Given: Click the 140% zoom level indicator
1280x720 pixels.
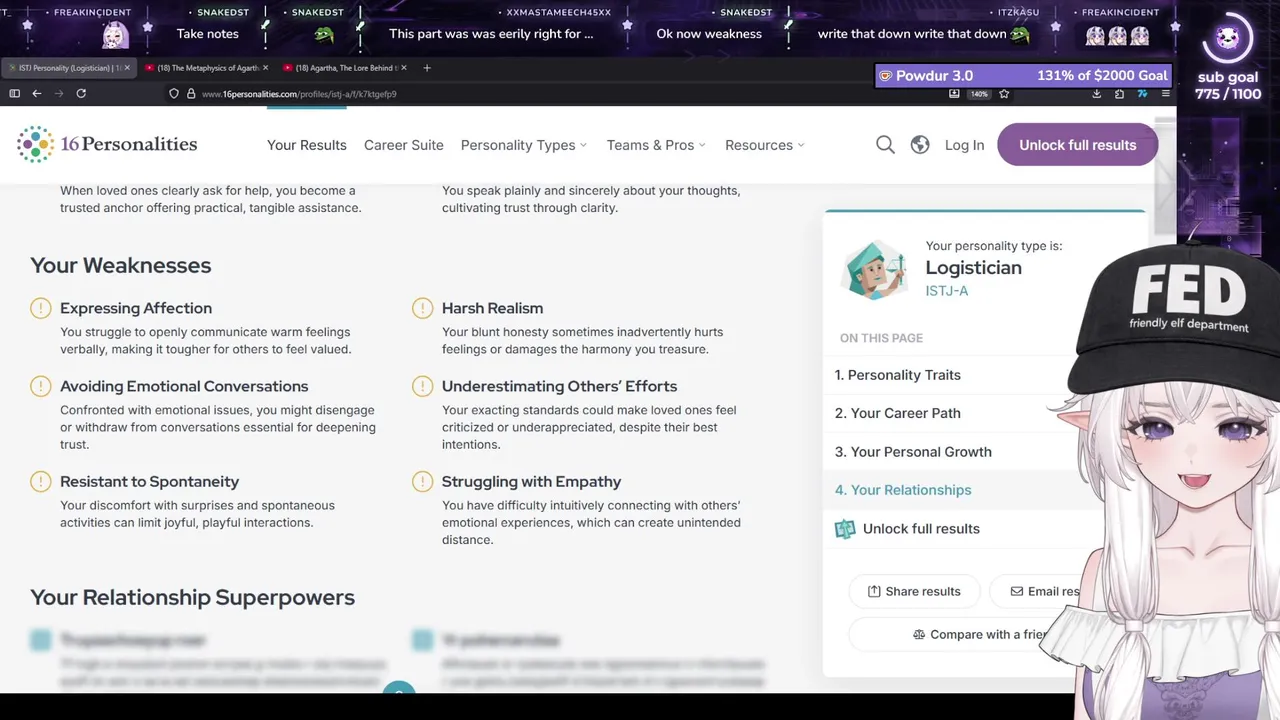Looking at the screenshot, I should 979,94.
